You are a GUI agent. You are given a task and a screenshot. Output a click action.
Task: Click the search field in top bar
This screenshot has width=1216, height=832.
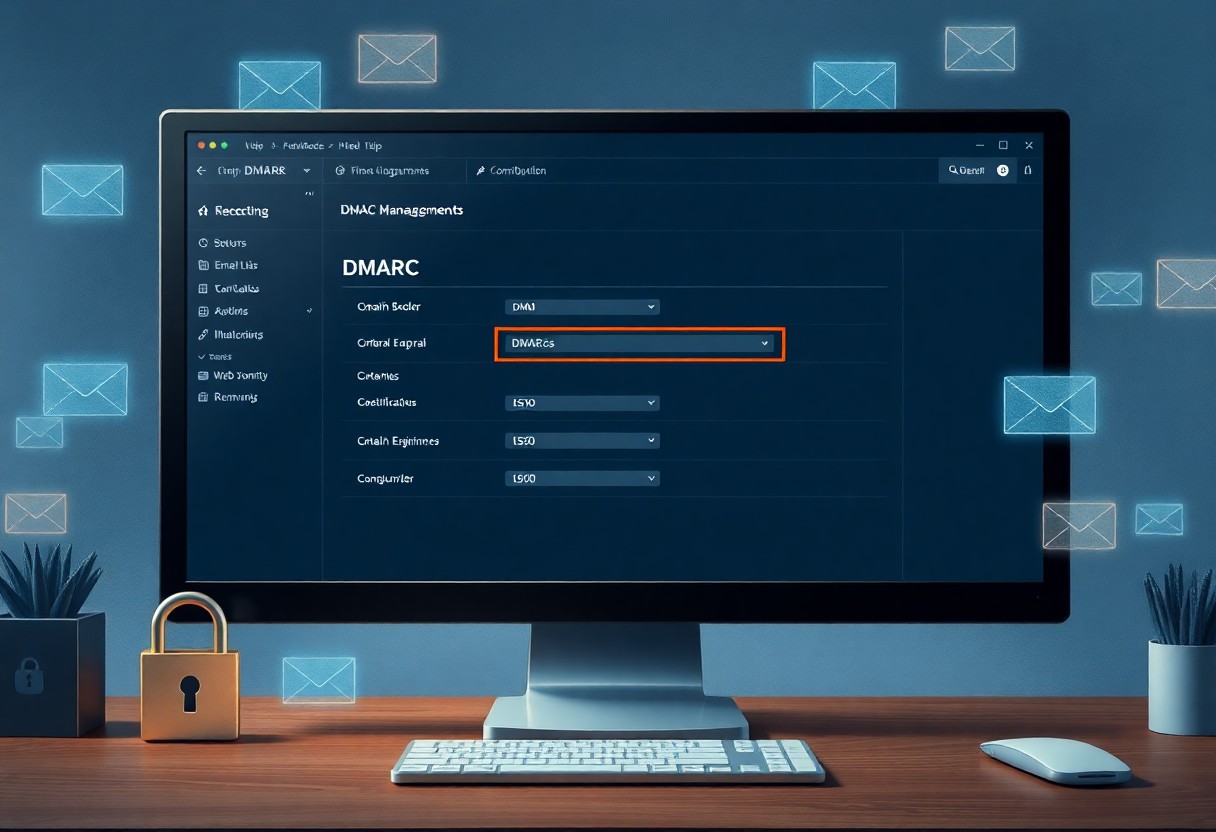(x=965, y=170)
